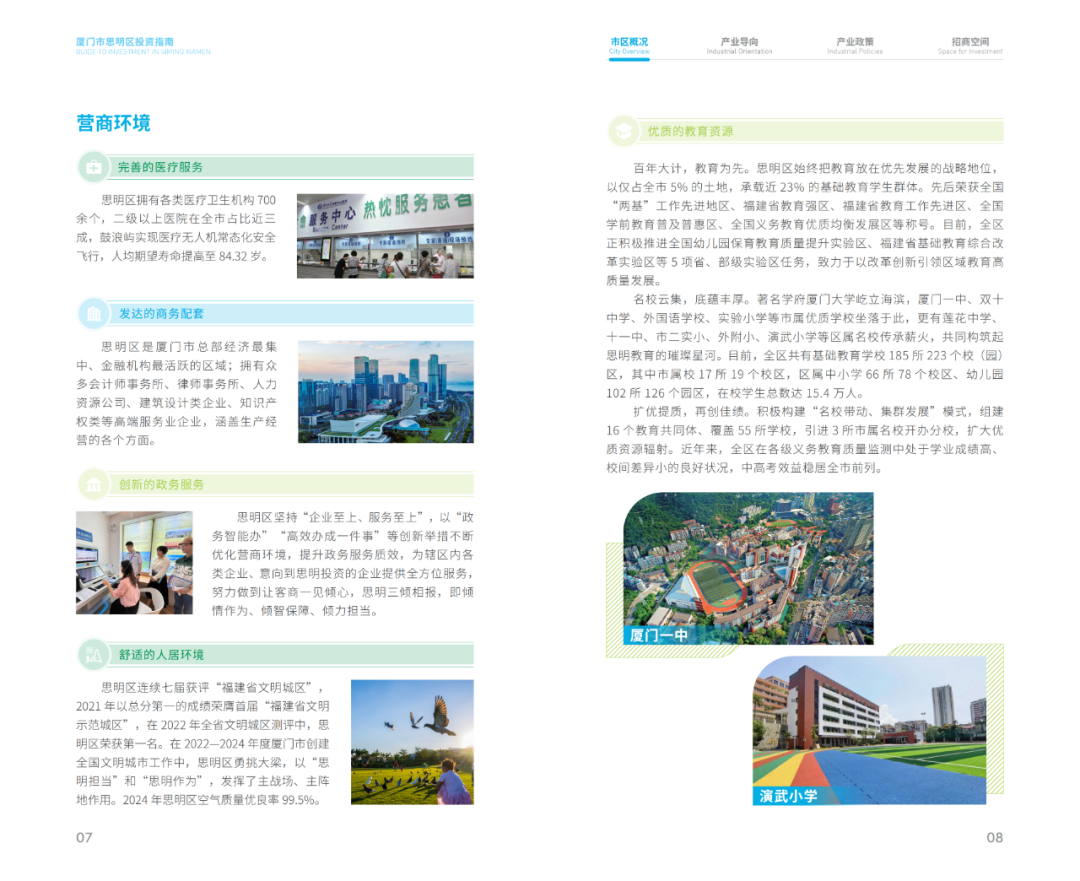Click the graduation cap icon beside 优质的教育资源
The image size is (1080, 881).
pyautogui.click(x=623, y=131)
